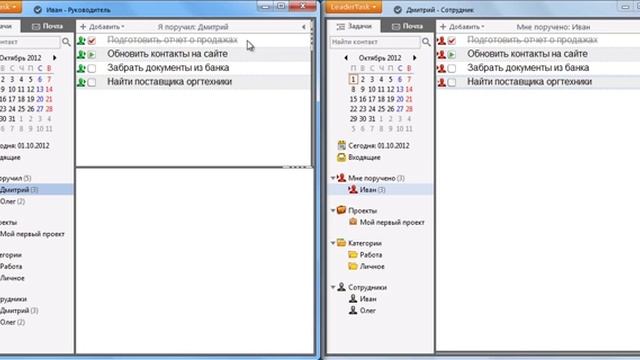
Task: Go to next month in Ivan's calendar
Action: [x=54, y=58]
